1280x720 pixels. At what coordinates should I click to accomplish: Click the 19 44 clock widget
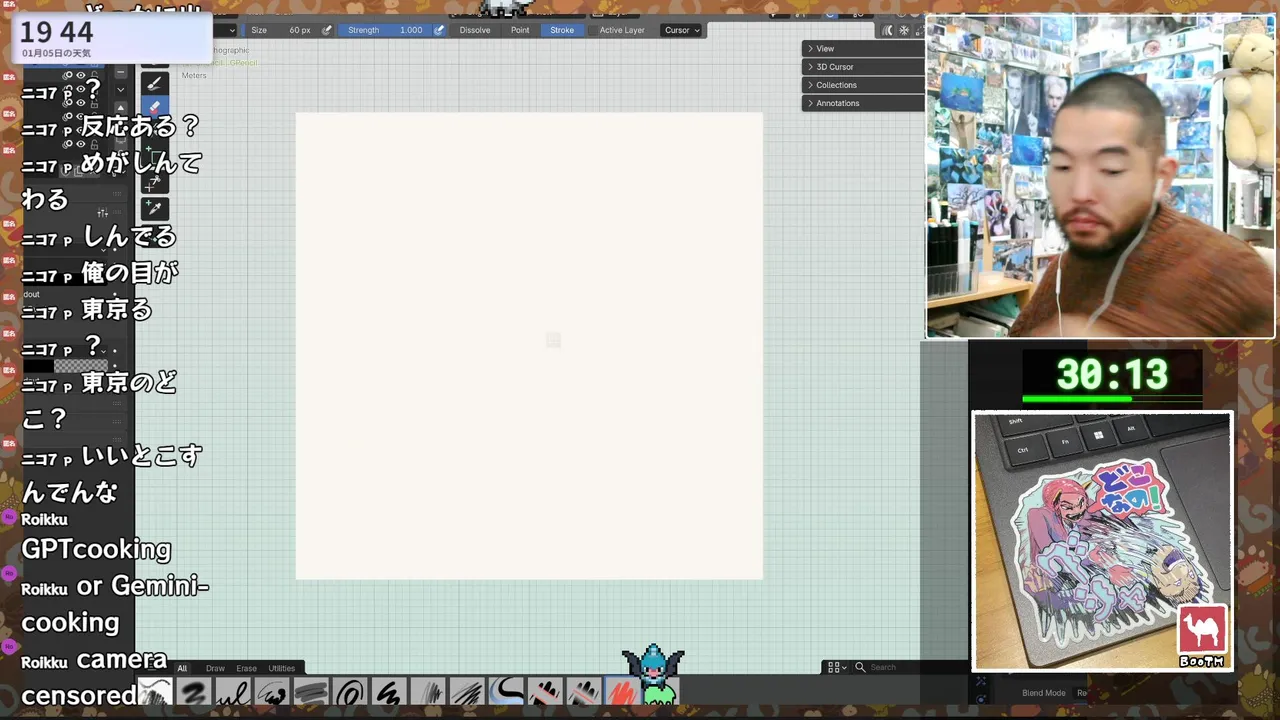[112, 38]
